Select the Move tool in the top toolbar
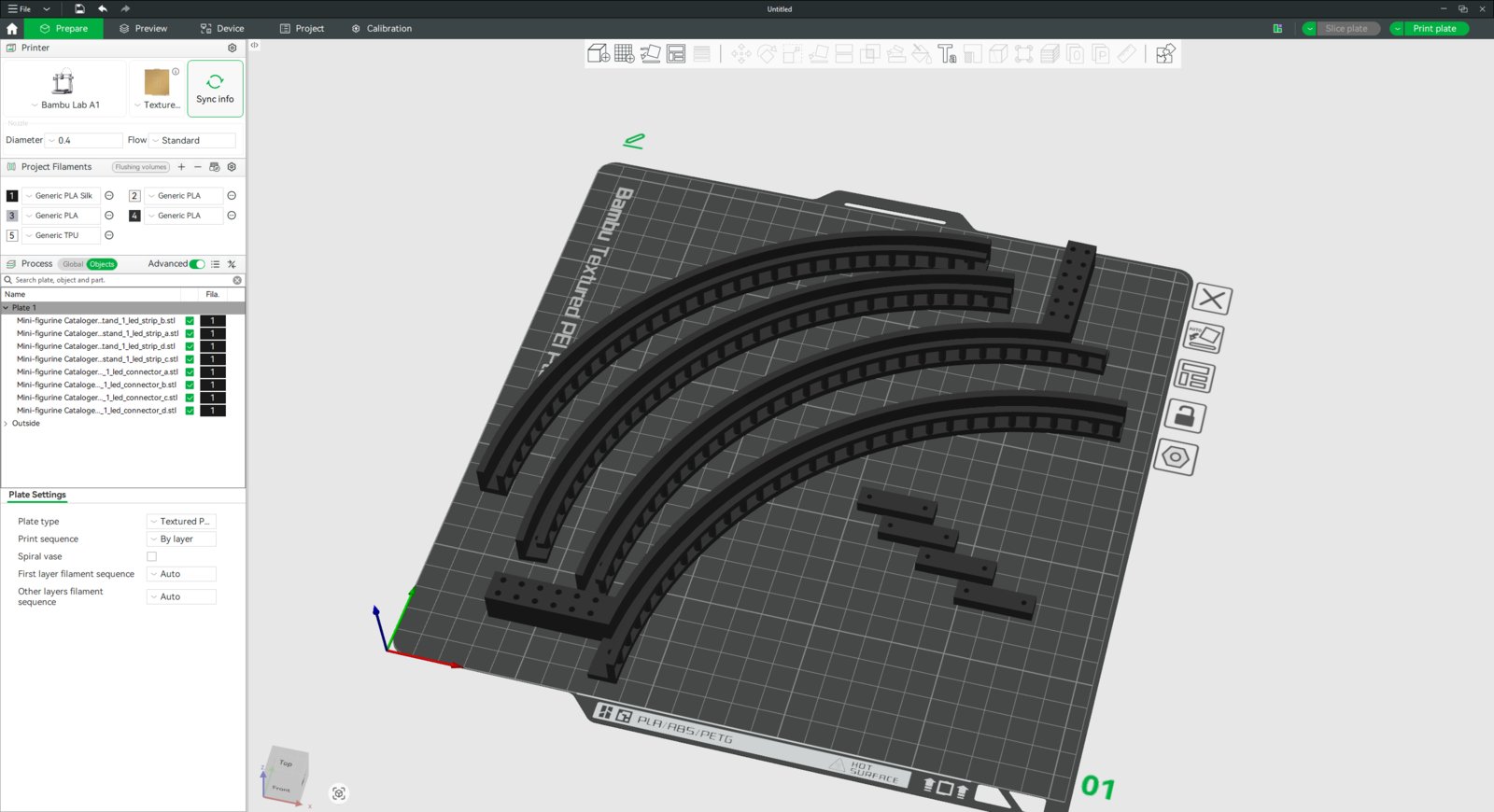The image size is (1494, 812). pyautogui.click(x=741, y=54)
